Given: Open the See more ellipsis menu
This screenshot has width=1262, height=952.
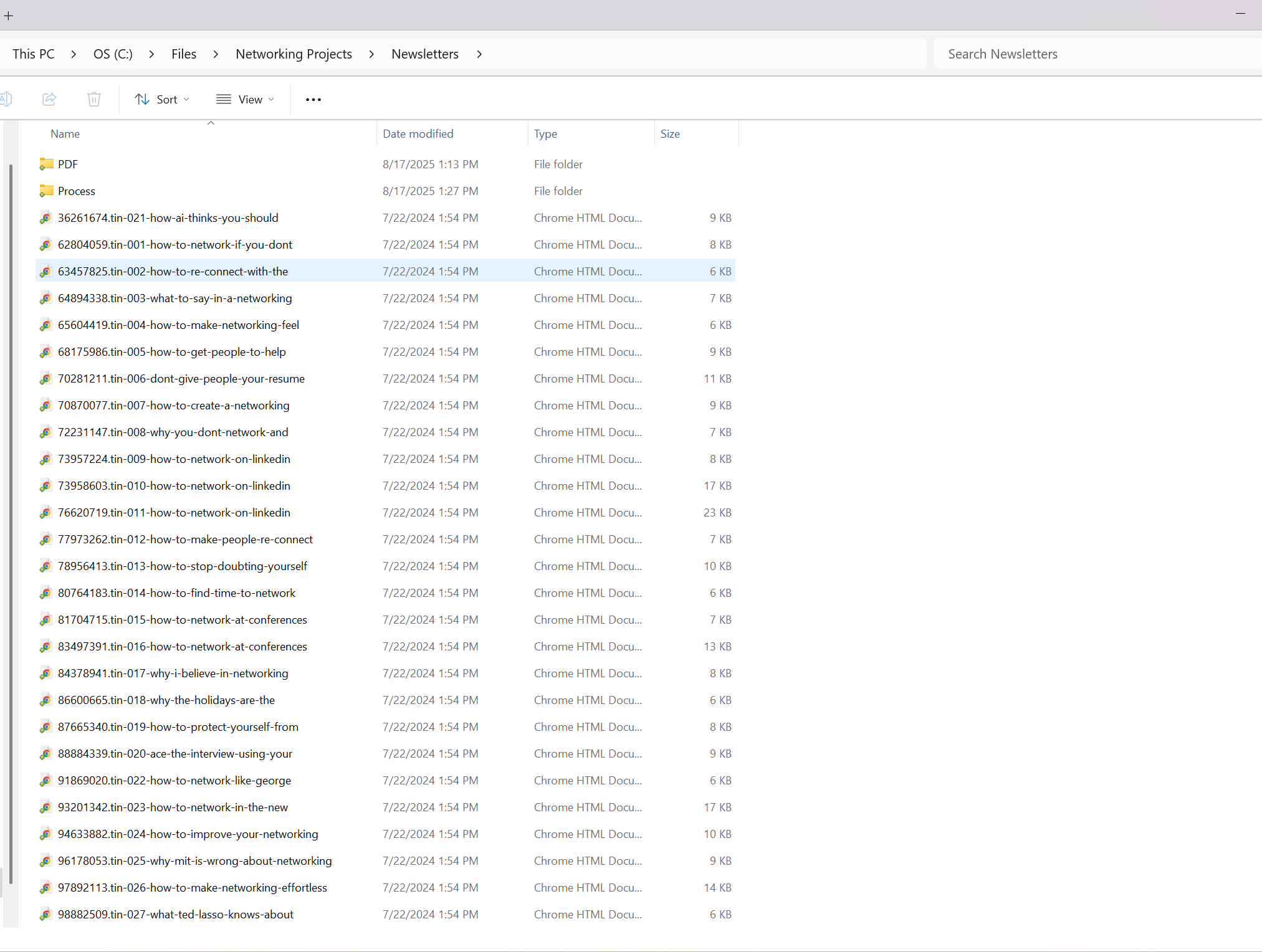Looking at the screenshot, I should coord(313,100).
